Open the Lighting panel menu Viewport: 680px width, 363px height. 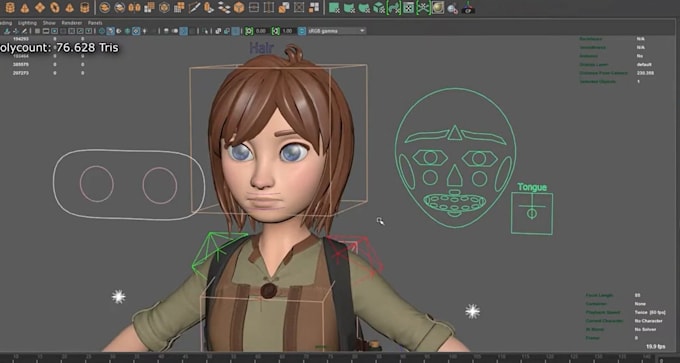pyautogui.click(x=27, y=23)
